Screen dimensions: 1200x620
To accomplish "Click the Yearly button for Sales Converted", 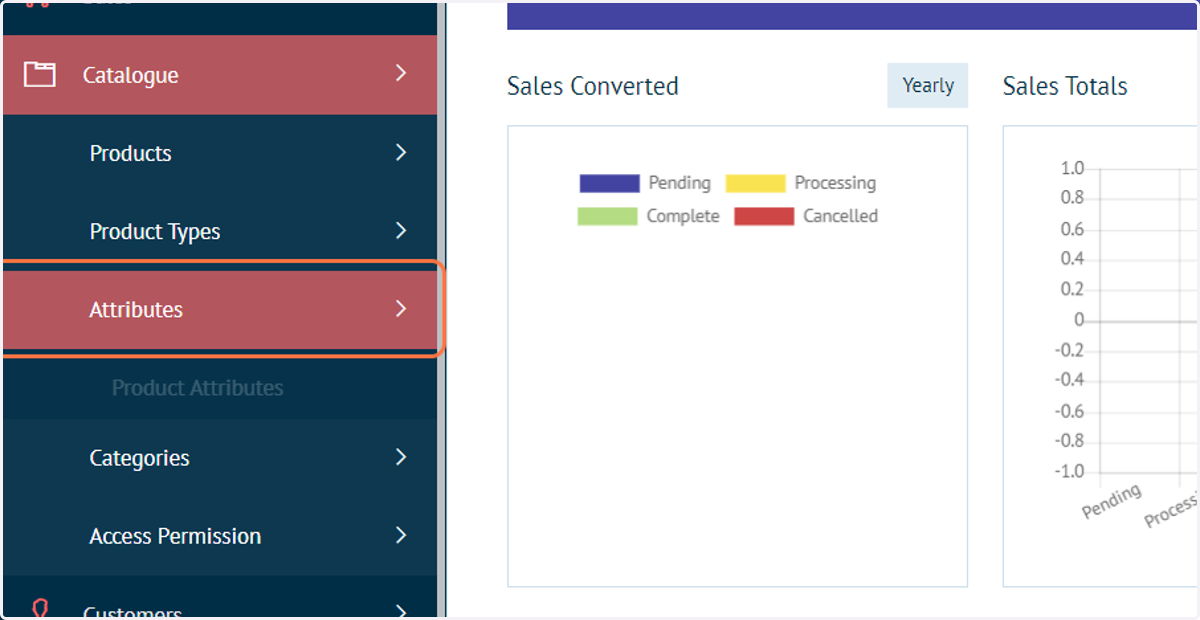I will click(x=928, y=85).
